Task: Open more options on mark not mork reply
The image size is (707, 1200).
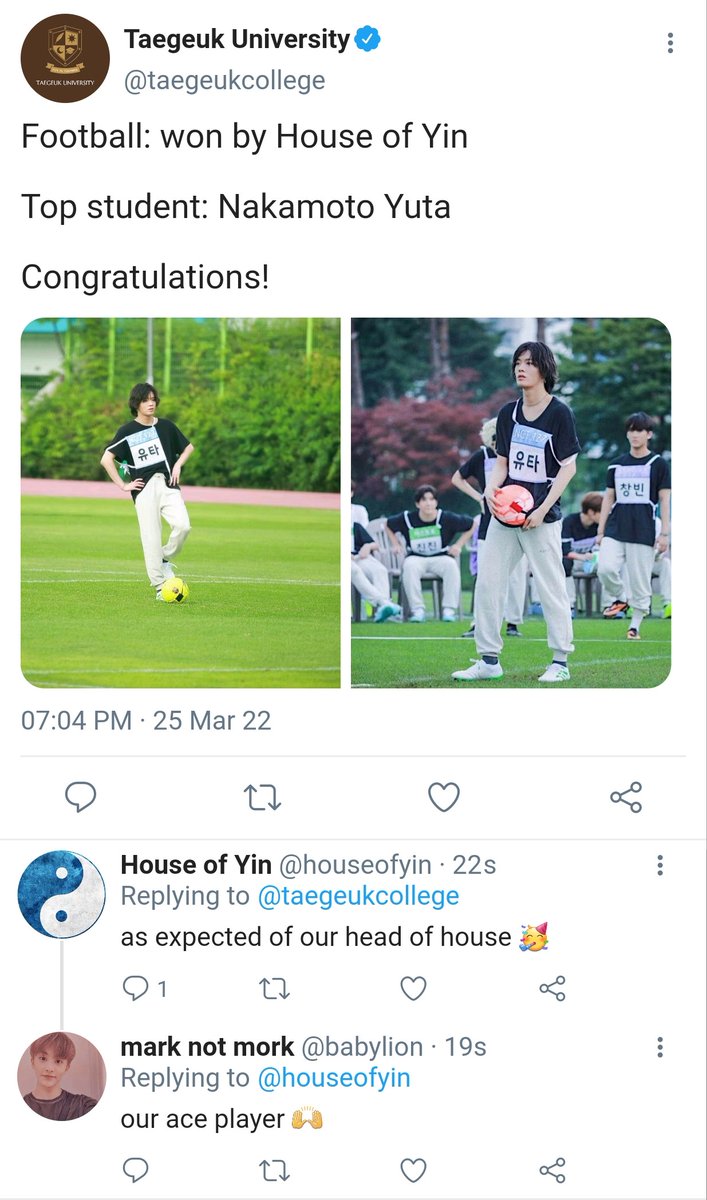Action: (x=660, y=1047)
